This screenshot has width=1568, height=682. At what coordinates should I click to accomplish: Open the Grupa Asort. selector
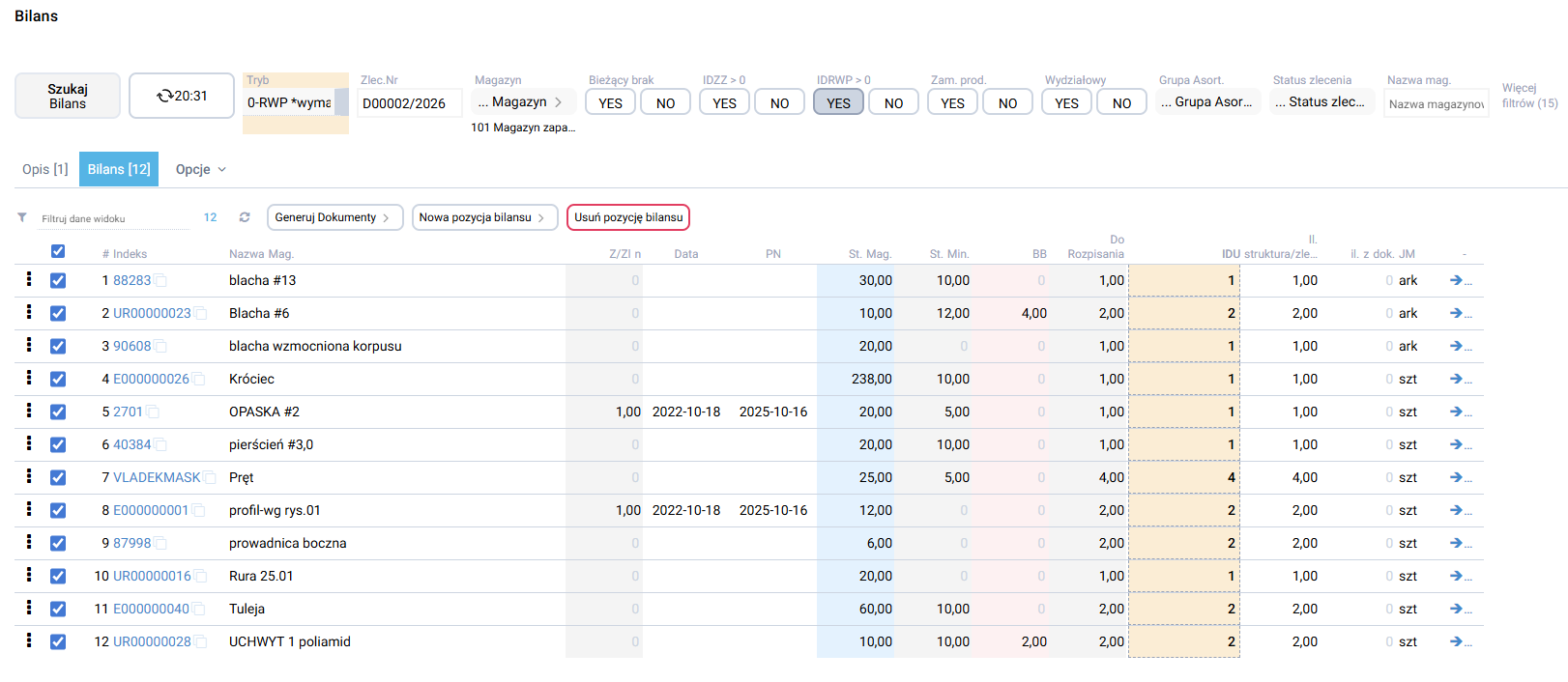[1207, 101]
